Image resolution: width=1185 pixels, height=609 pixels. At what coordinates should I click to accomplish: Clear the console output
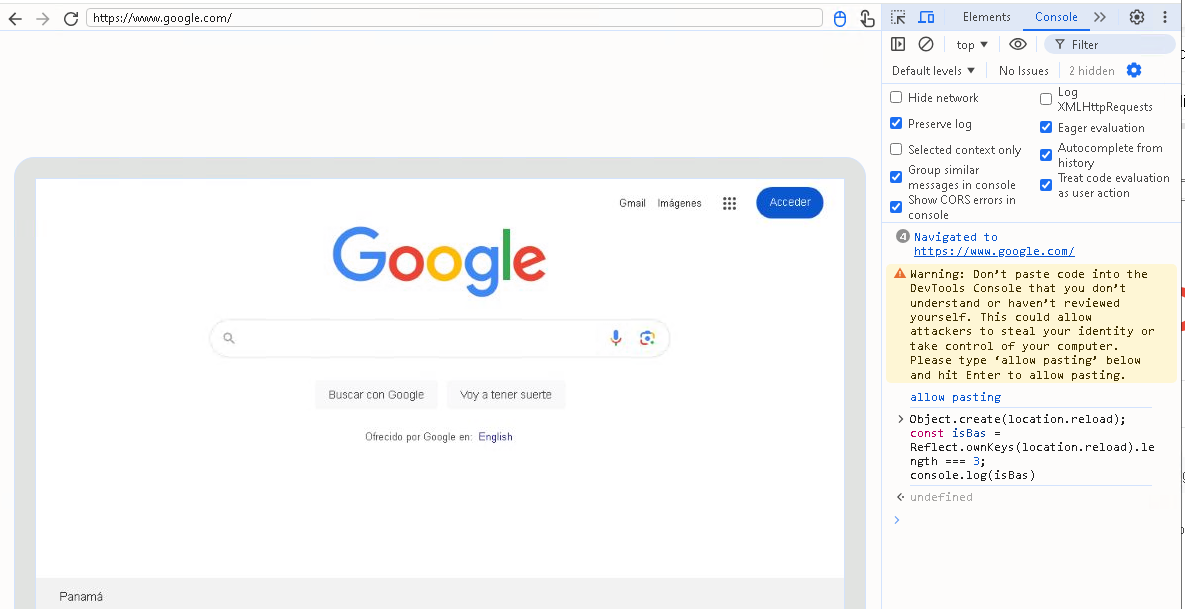pos(926,44)
